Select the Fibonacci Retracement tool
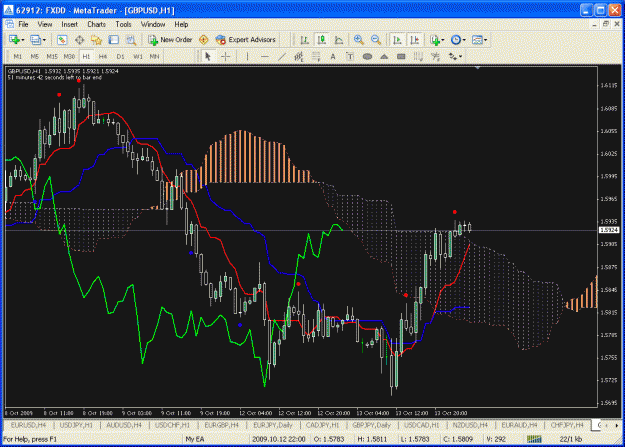Viewport: 625px width, 447px height. coord(316,57)
